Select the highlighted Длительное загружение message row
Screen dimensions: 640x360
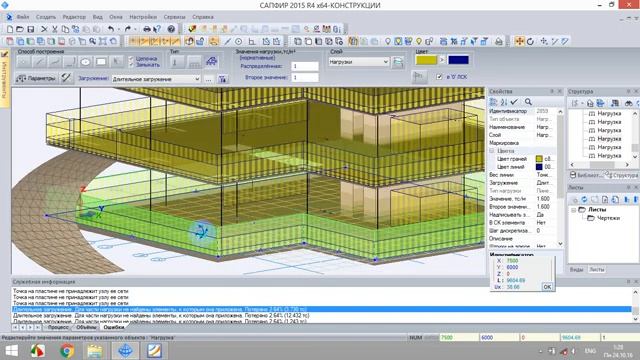click(322, 309)
